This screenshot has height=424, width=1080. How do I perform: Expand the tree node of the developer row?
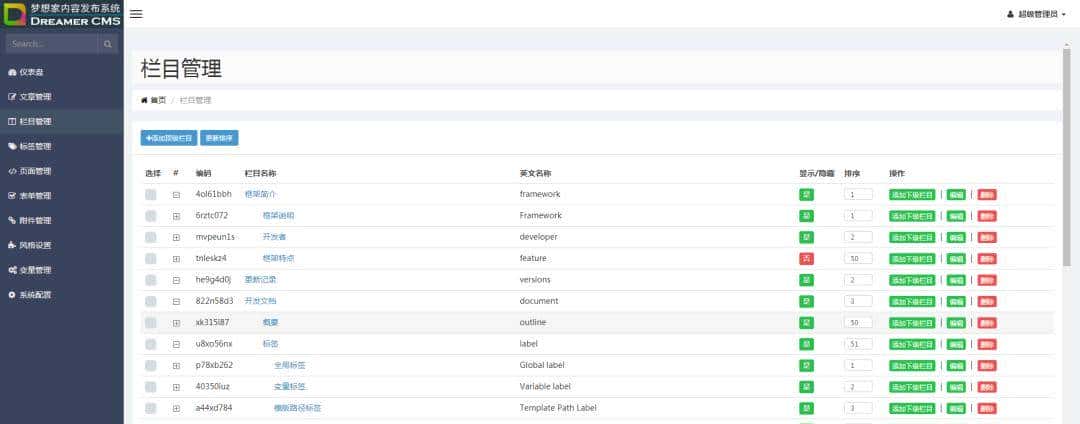(176, 237)
